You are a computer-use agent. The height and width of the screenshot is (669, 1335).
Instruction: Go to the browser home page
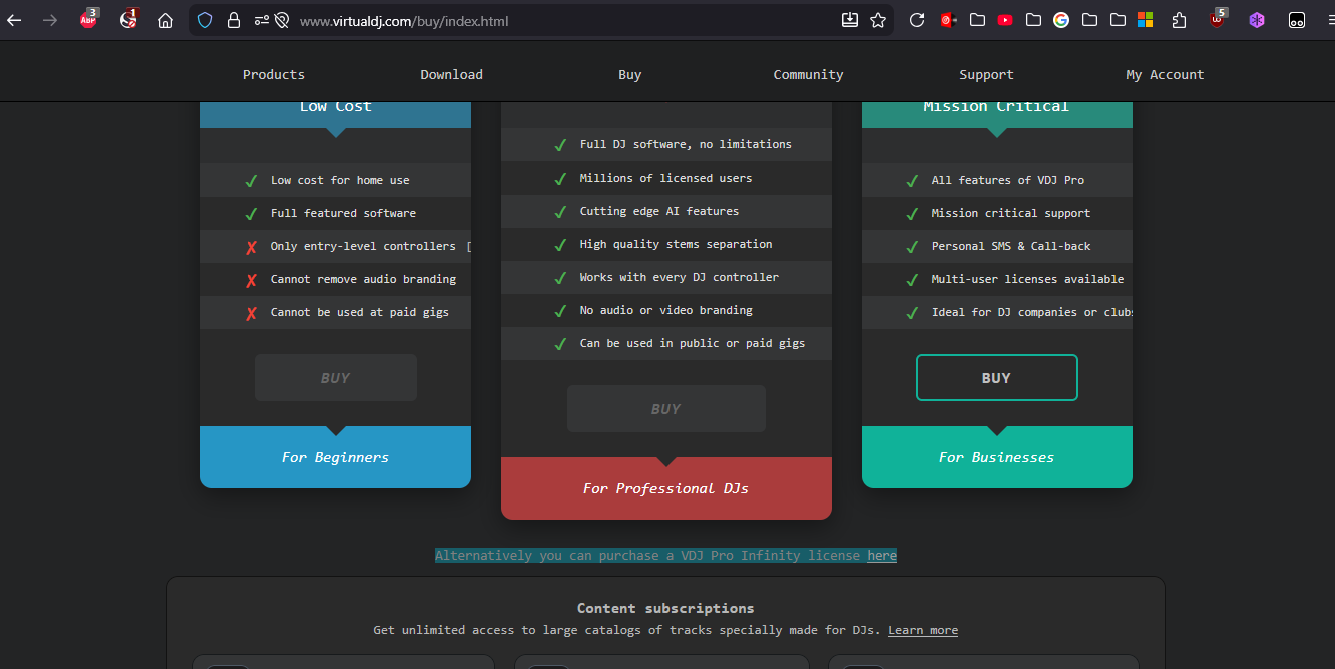click(x=166, y=20)
